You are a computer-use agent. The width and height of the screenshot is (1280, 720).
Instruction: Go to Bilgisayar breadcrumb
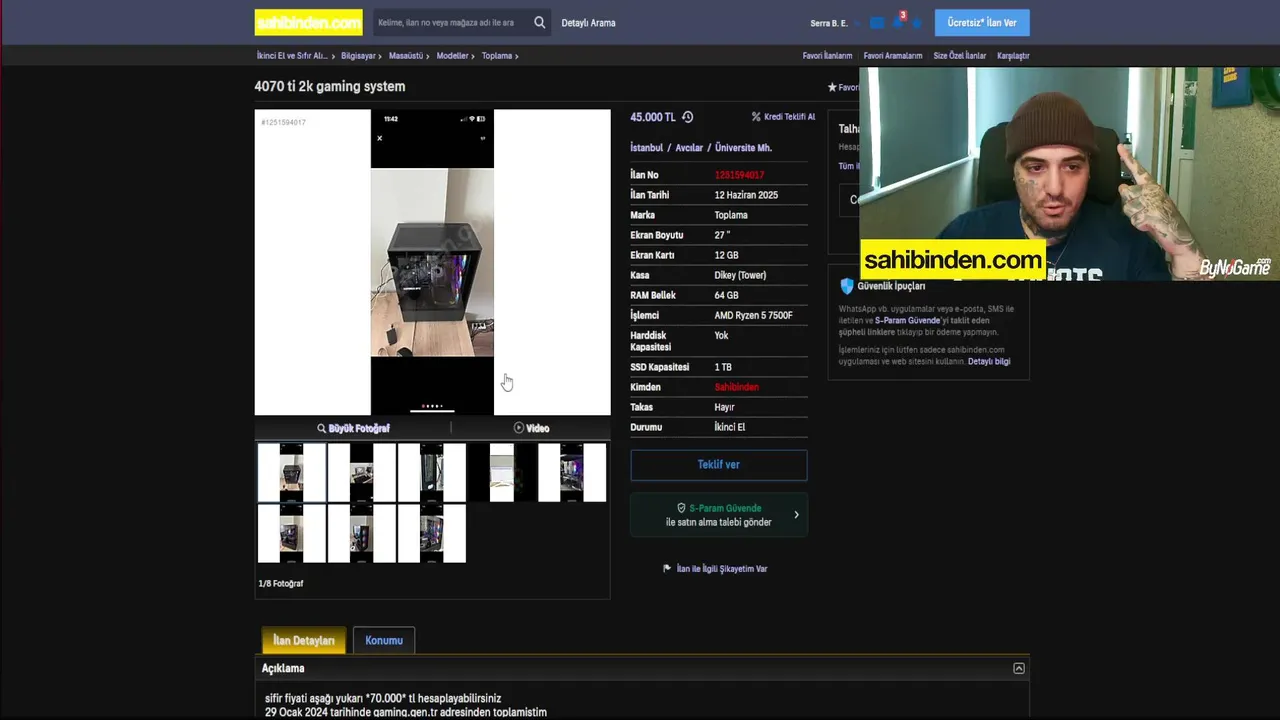coord(358,56)
